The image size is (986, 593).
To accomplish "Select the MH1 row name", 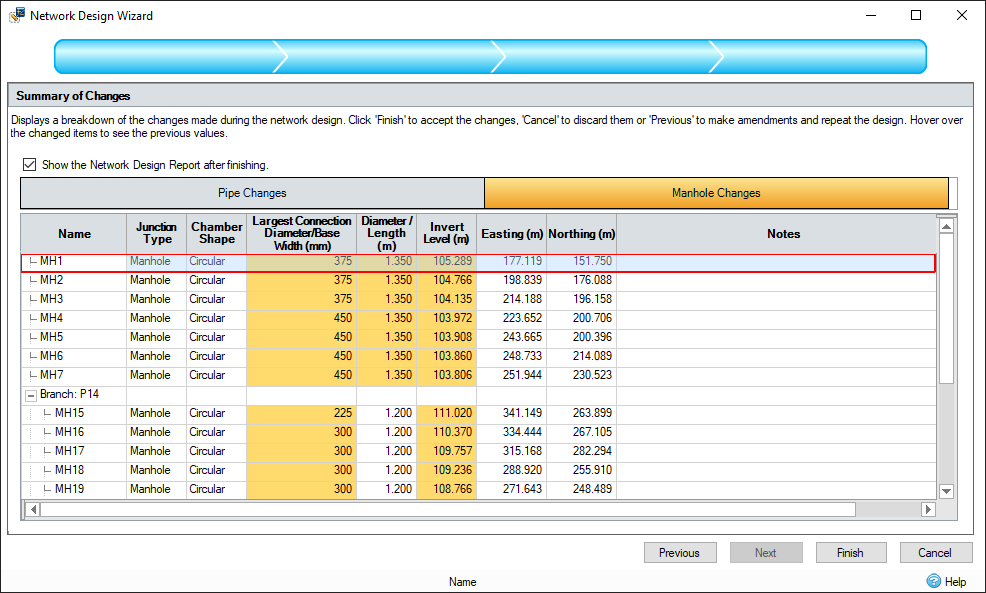I will point(52,261).
